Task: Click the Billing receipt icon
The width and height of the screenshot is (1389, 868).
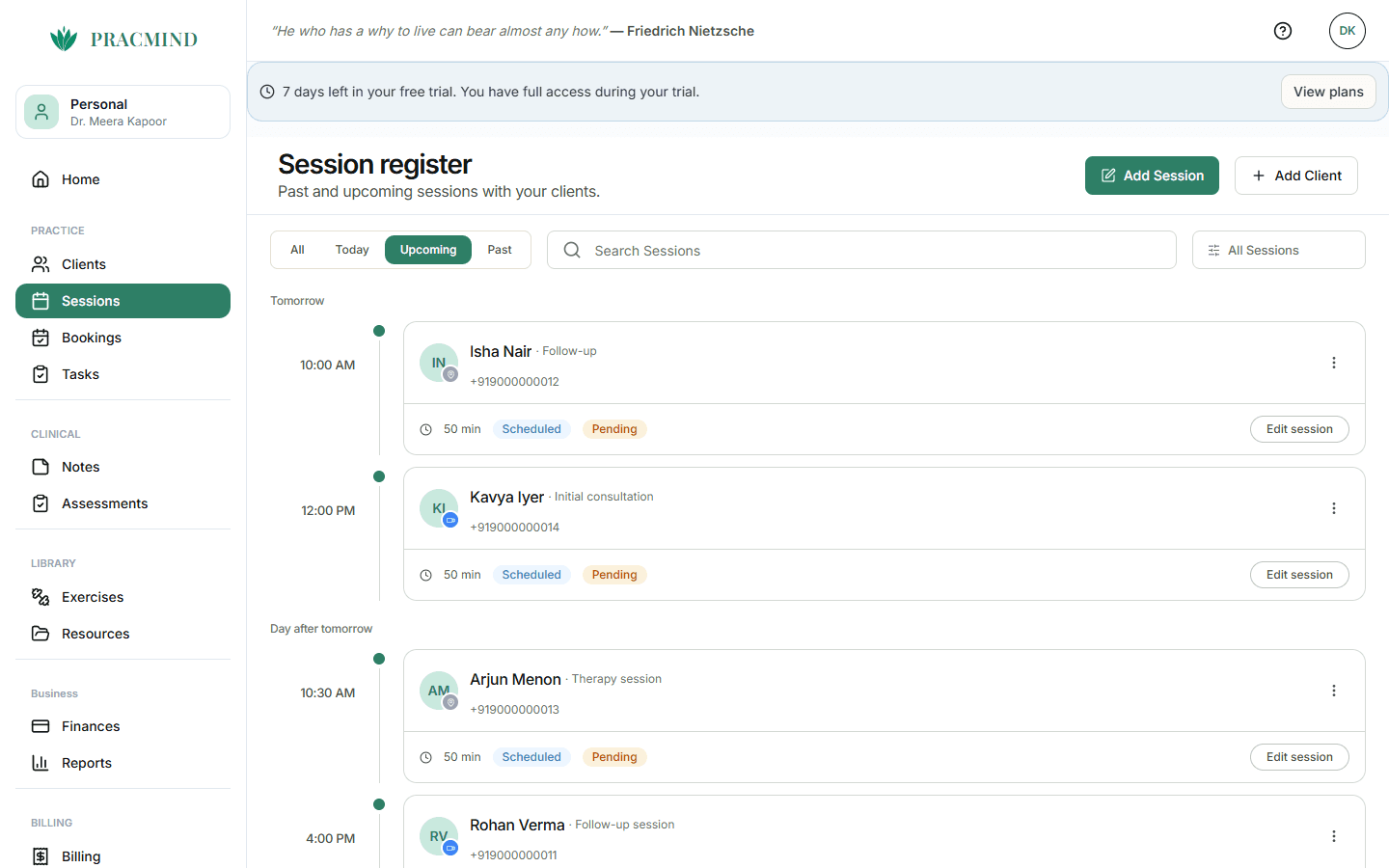Action: 41,856
